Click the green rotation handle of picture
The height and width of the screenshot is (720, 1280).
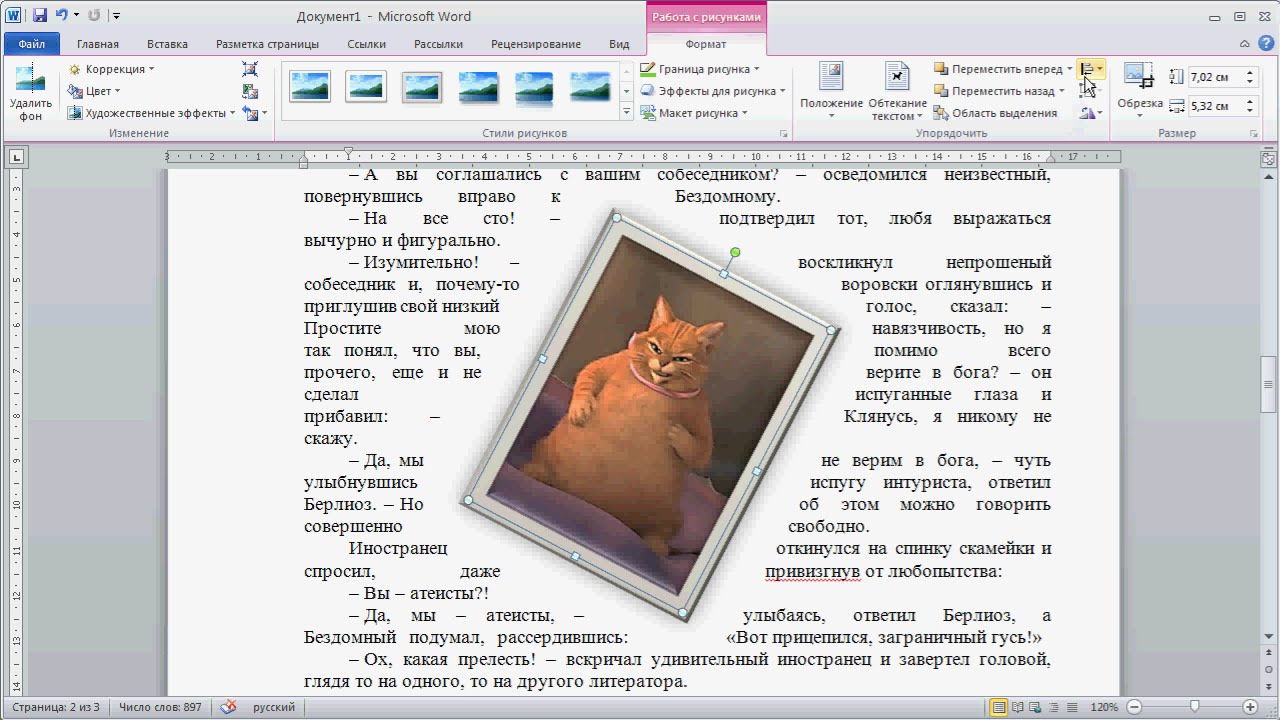[736, 252]
